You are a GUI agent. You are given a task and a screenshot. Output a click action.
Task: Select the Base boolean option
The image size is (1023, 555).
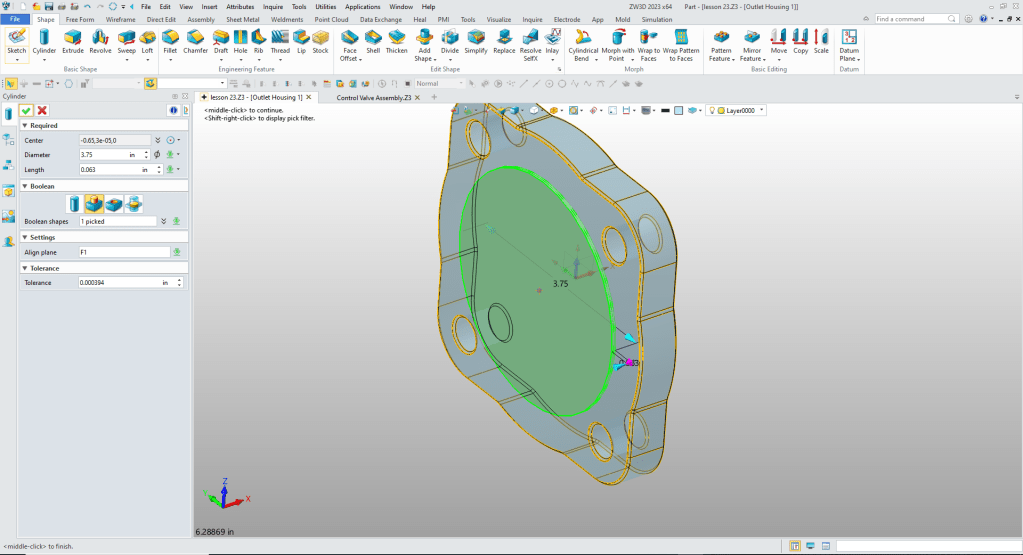click(75, 203)
